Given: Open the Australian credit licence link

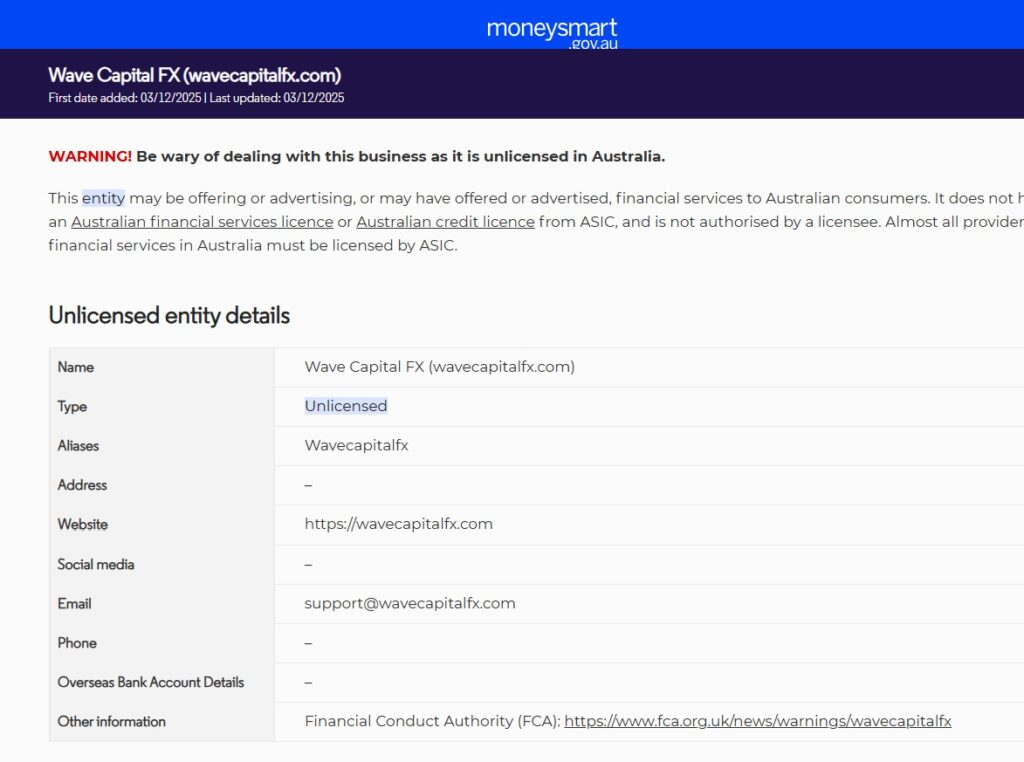Looking at the screenshot, I should 445,222.
